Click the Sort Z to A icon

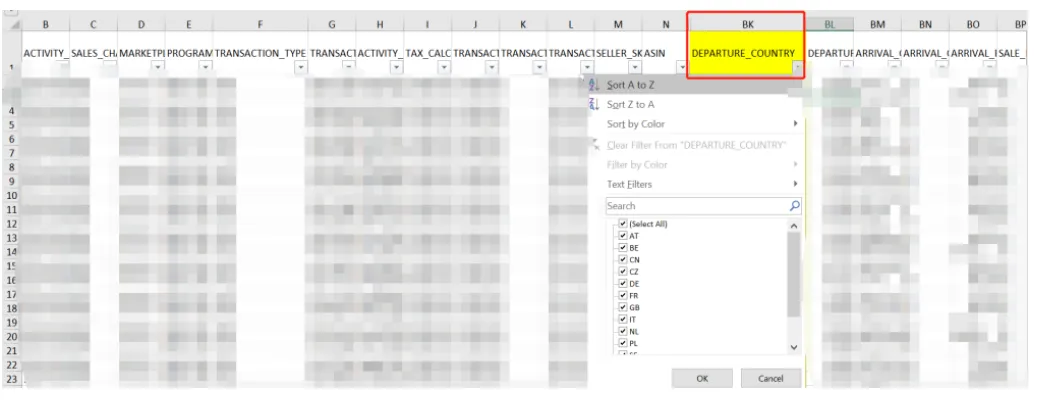pos(594,104)
